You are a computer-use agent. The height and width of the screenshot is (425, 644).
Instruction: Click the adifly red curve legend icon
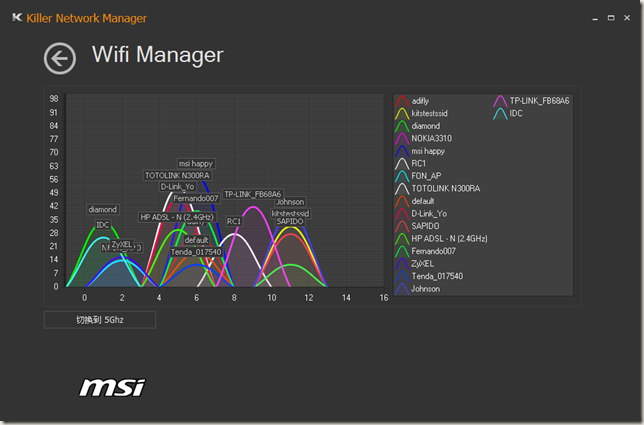point(402,101)
